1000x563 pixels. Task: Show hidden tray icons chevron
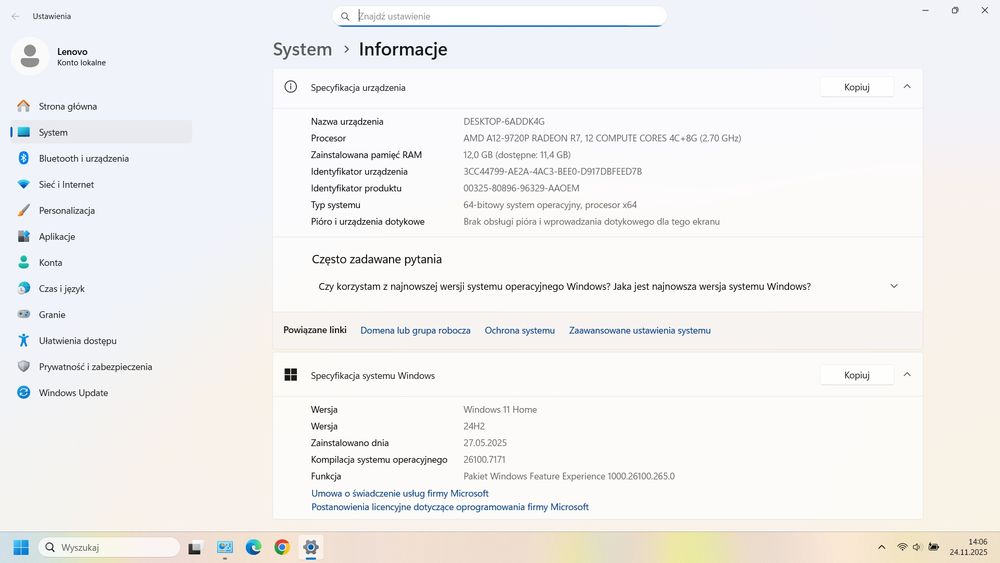coord(881,547)
